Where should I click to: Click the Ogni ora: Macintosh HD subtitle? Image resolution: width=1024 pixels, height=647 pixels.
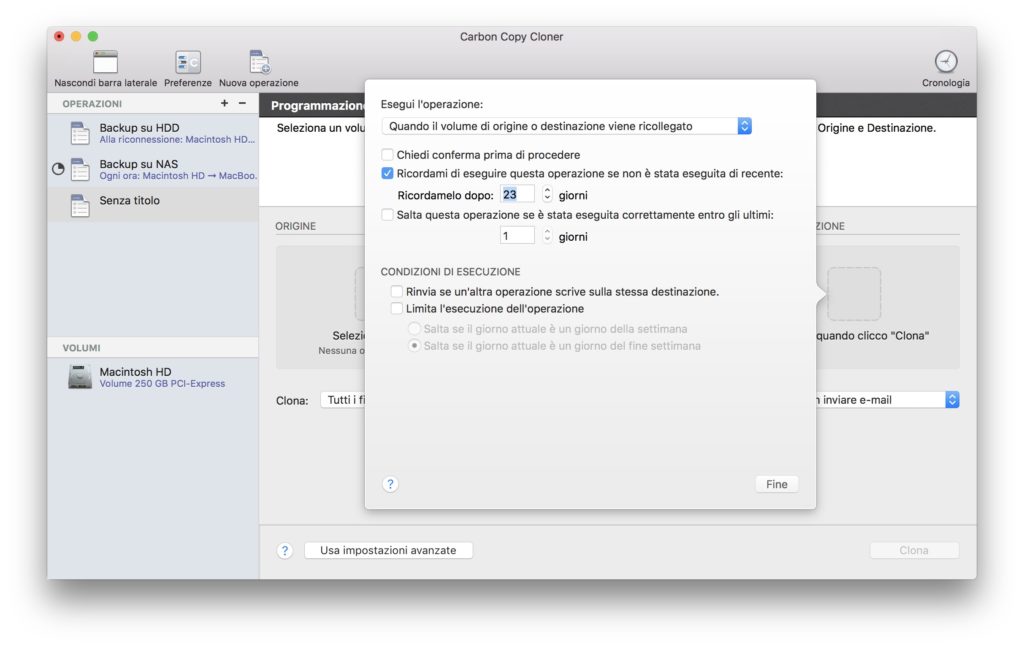pos(178,176)
